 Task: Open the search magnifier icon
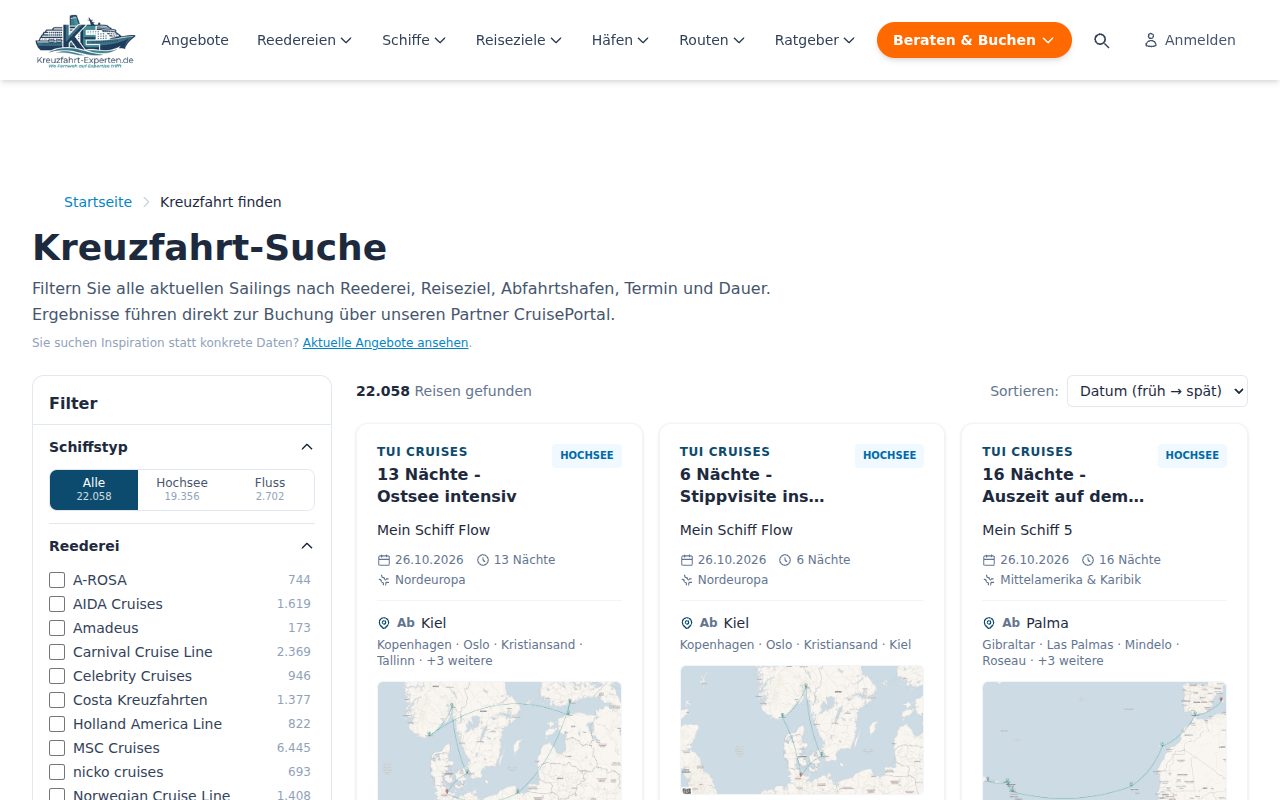click(1101, 40)
